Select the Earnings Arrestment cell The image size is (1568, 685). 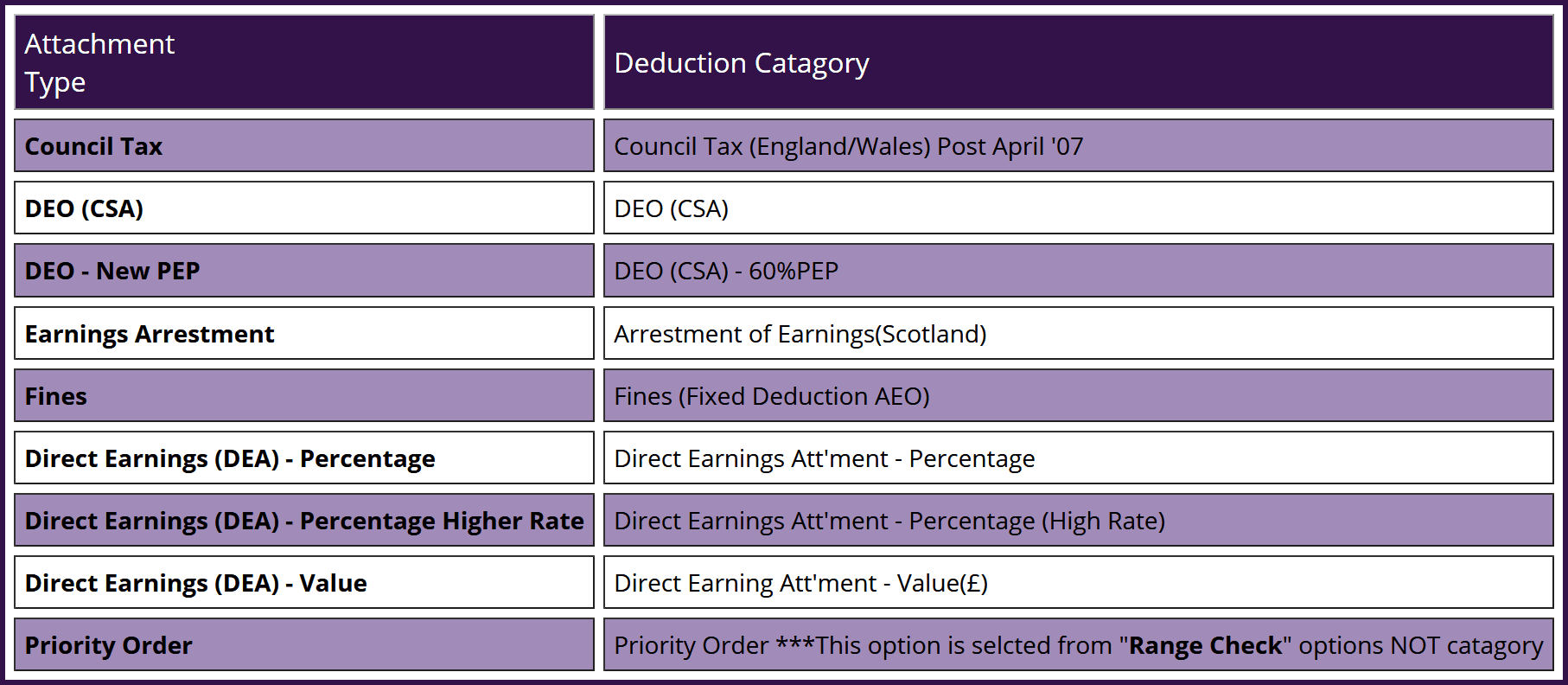[x=150, y=334]
